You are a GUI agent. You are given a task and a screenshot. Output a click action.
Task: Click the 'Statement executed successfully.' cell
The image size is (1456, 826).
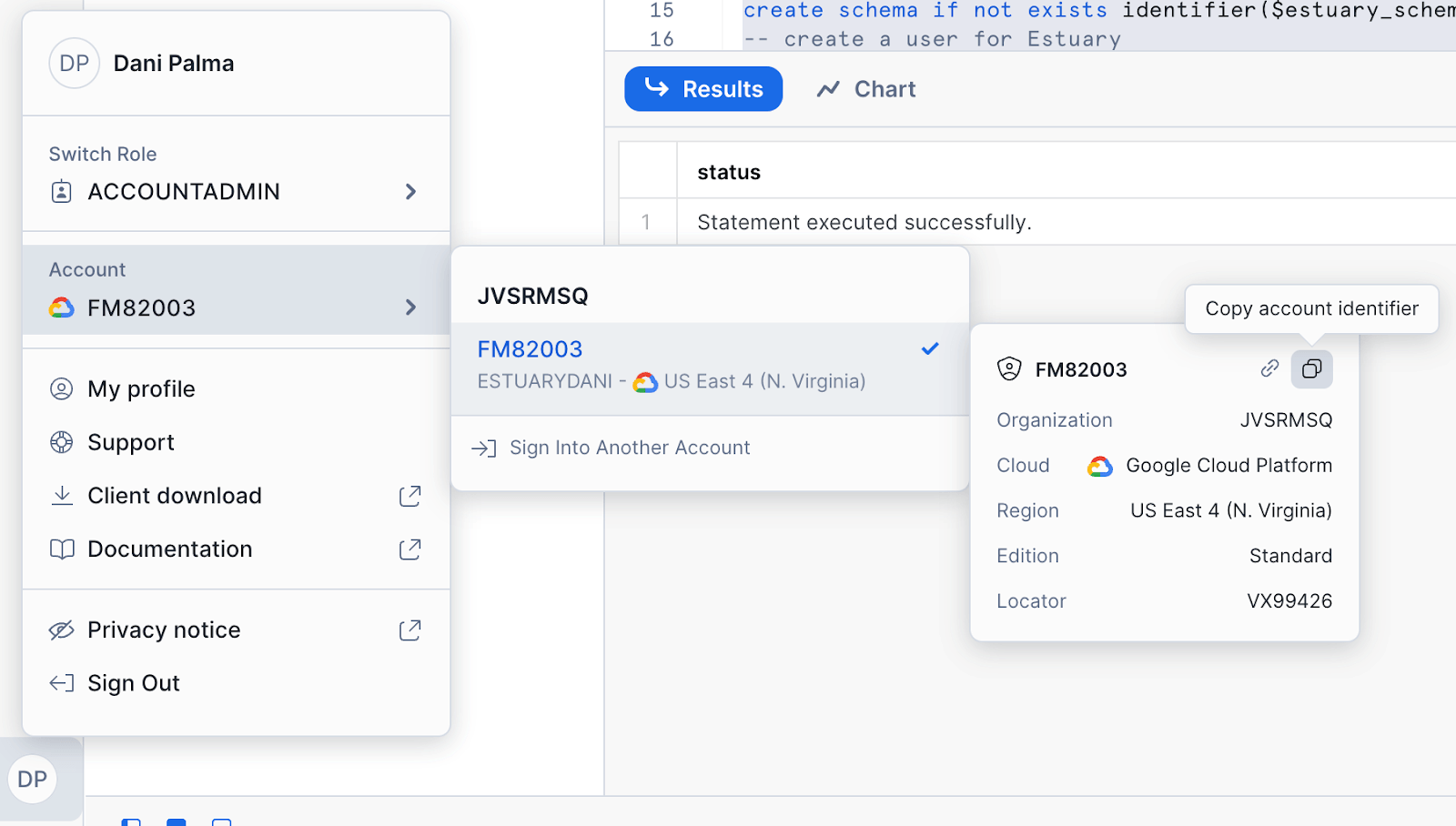pyautogui.click(x=864, y=222)
